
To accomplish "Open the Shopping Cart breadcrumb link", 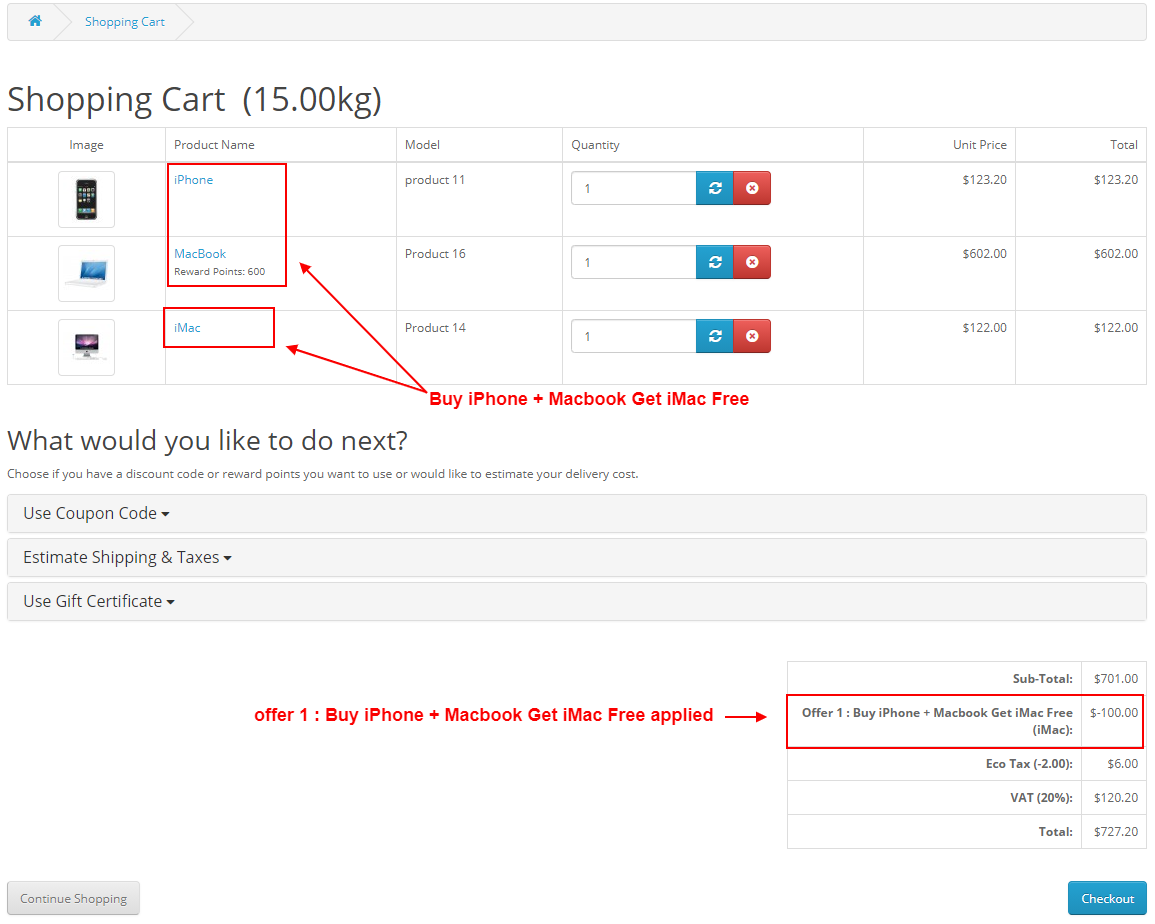I will point(124,22).
